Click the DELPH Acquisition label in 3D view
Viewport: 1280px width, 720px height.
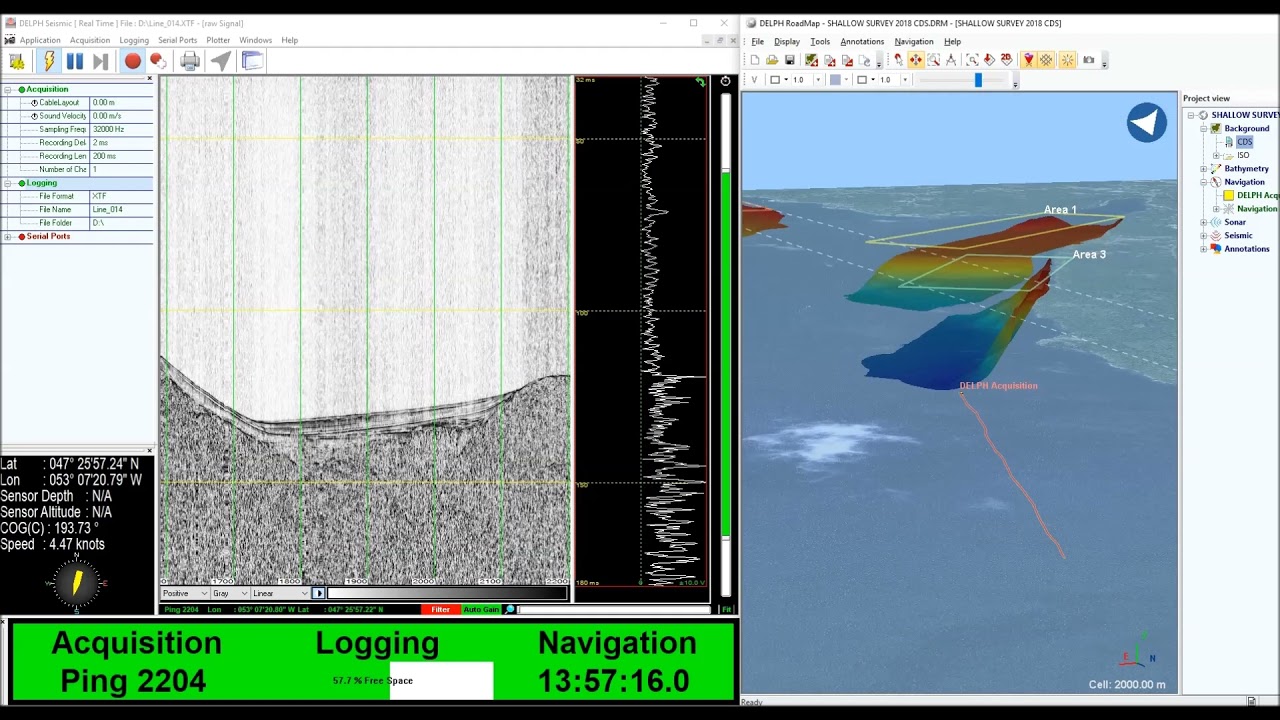pyautogui.click(x=998, y=386)
